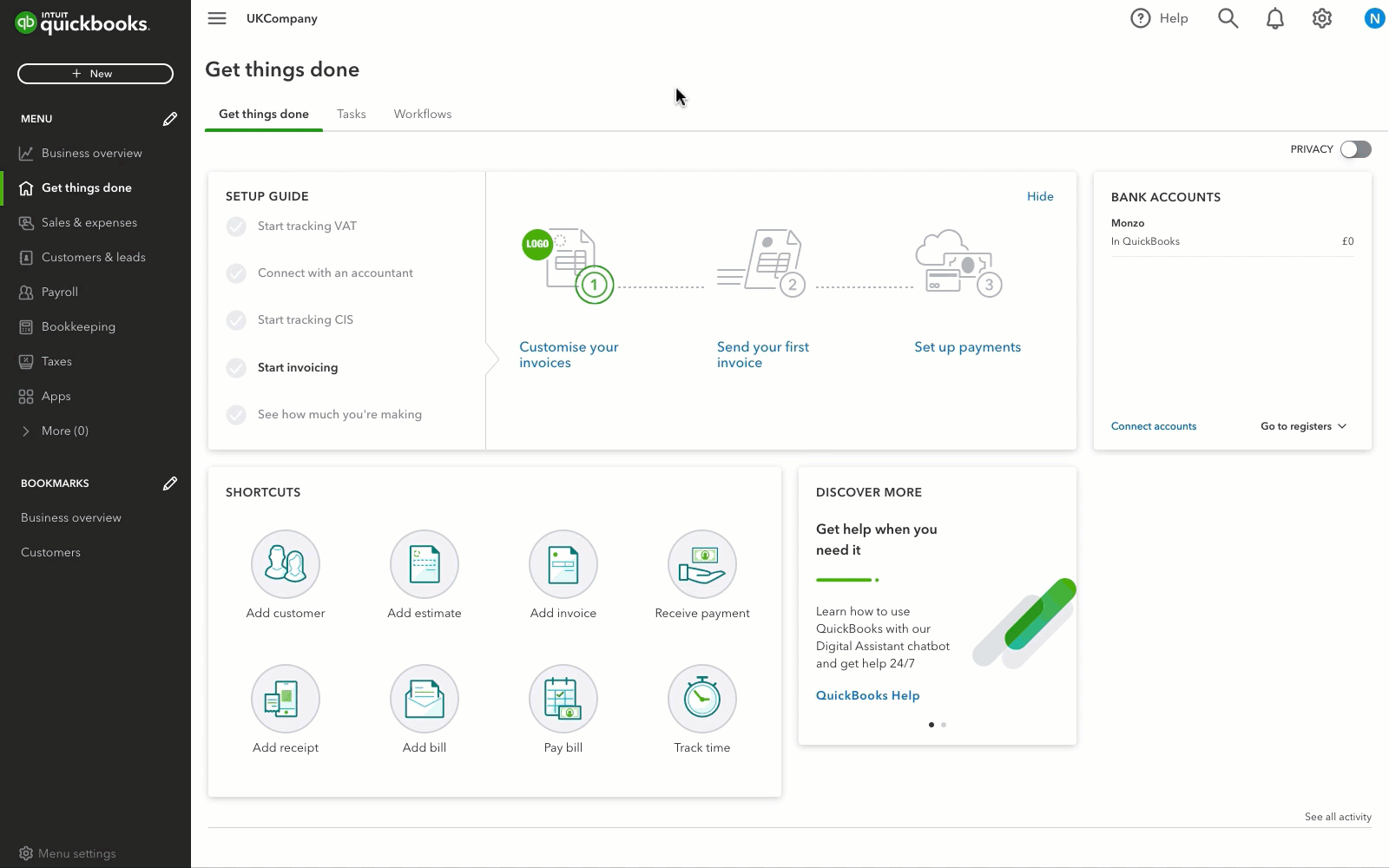Click the Add receipt shortcut icon
Viewport: 1389px width, 868px height.
286,699
